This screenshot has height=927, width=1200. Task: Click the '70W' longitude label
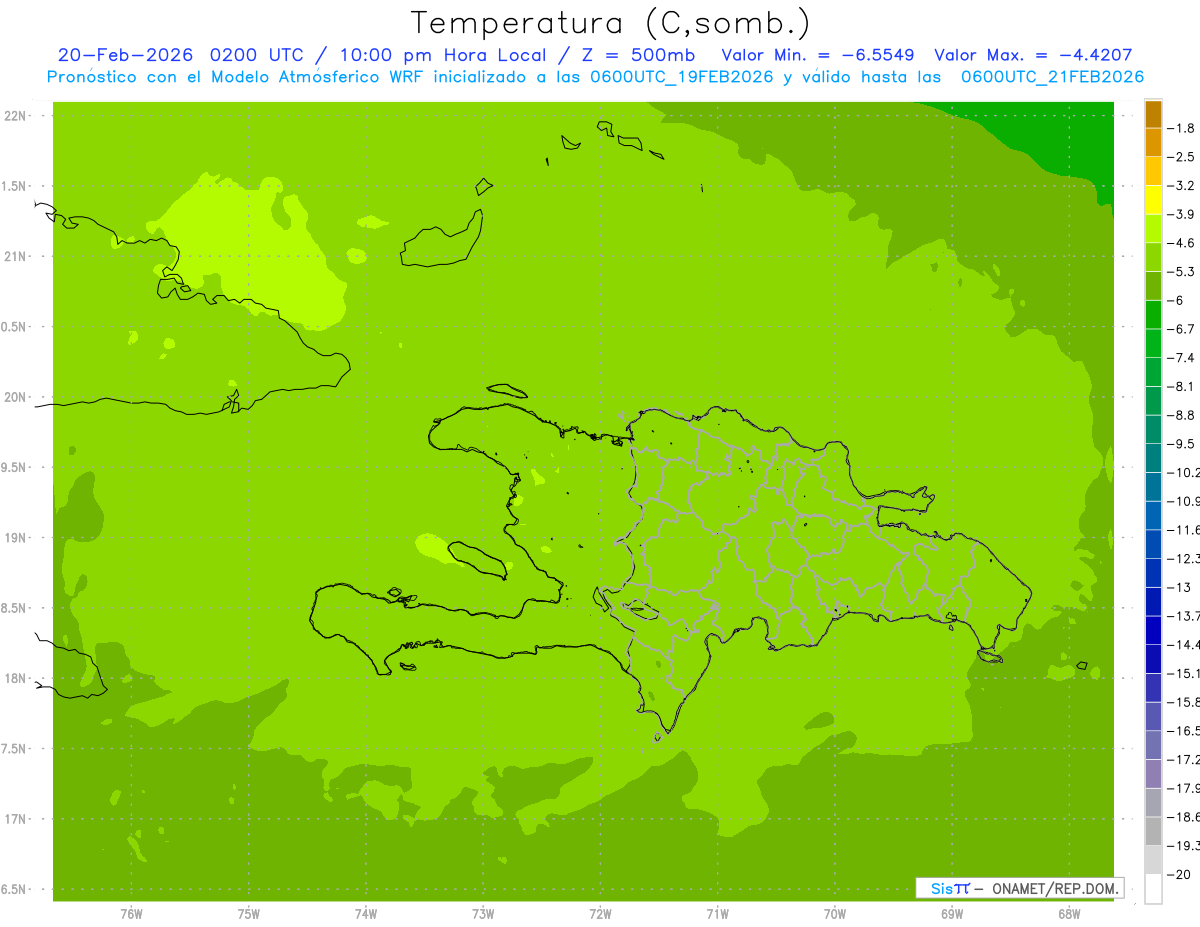point(835,913)
